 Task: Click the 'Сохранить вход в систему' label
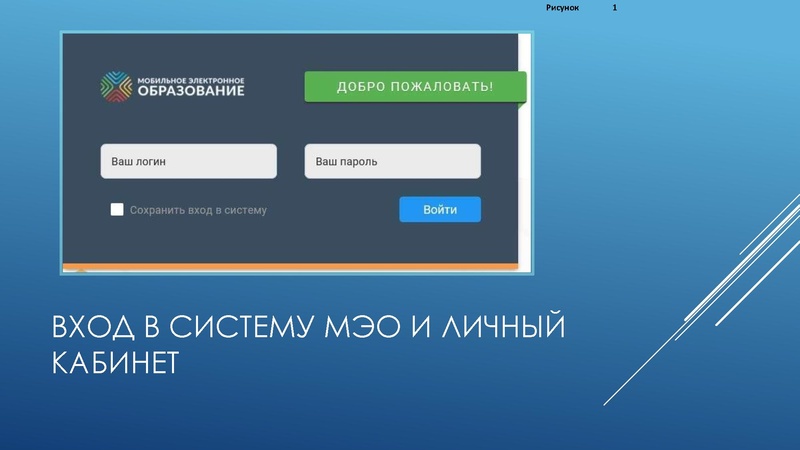[x=198, y=210]
